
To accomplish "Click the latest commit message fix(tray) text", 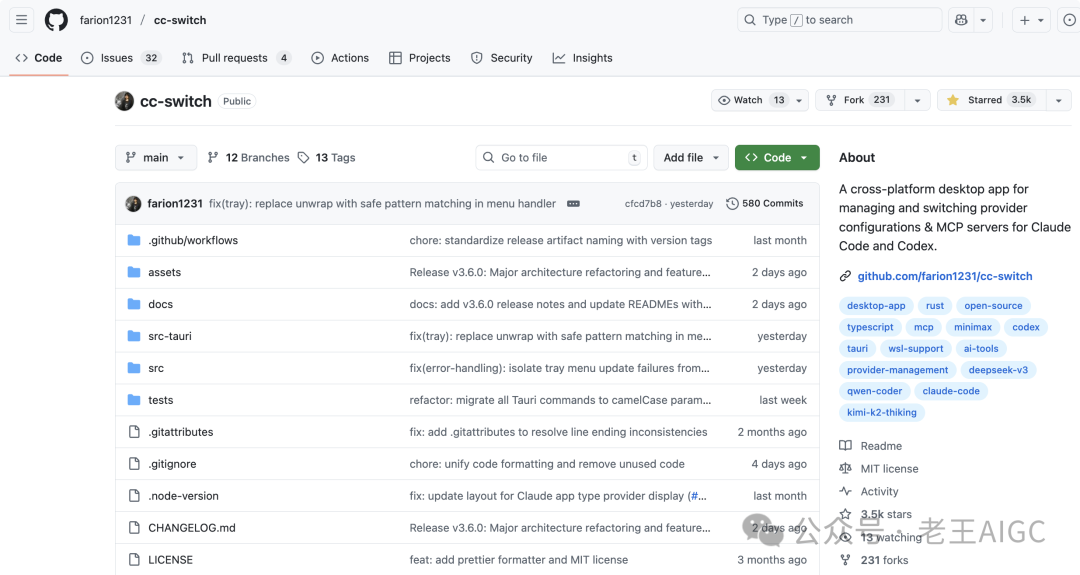I will tap(382, 204).
